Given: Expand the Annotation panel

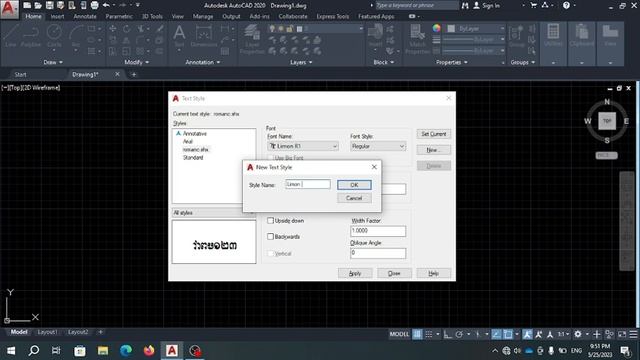Looking at the screenshot, I should pyautogui.click(x=203, y=62).
